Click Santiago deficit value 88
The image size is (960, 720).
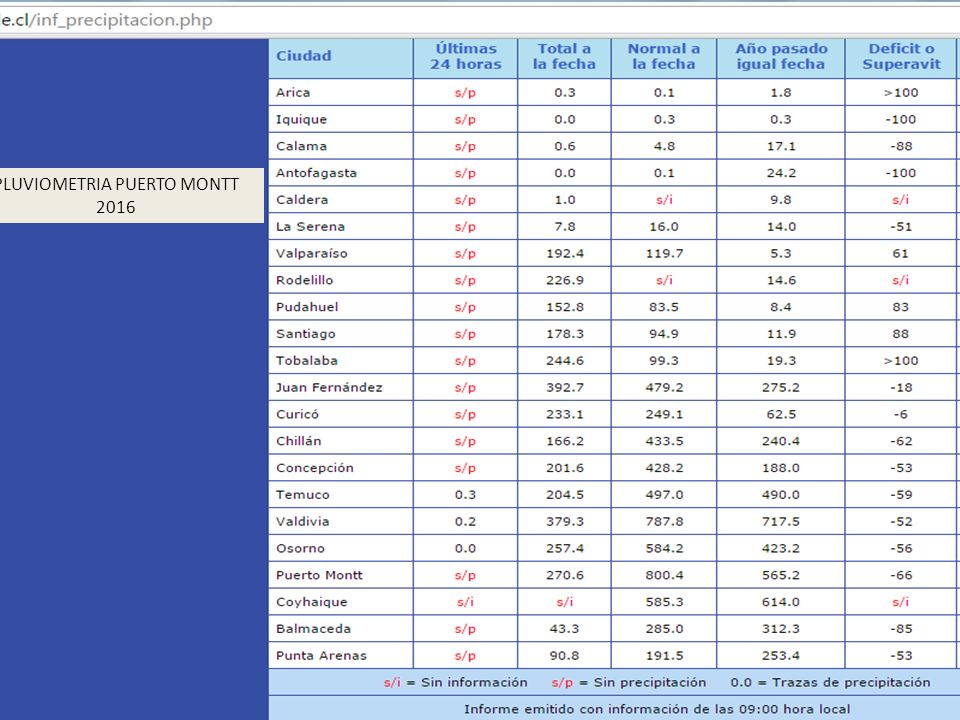click(x=901, y=334)
